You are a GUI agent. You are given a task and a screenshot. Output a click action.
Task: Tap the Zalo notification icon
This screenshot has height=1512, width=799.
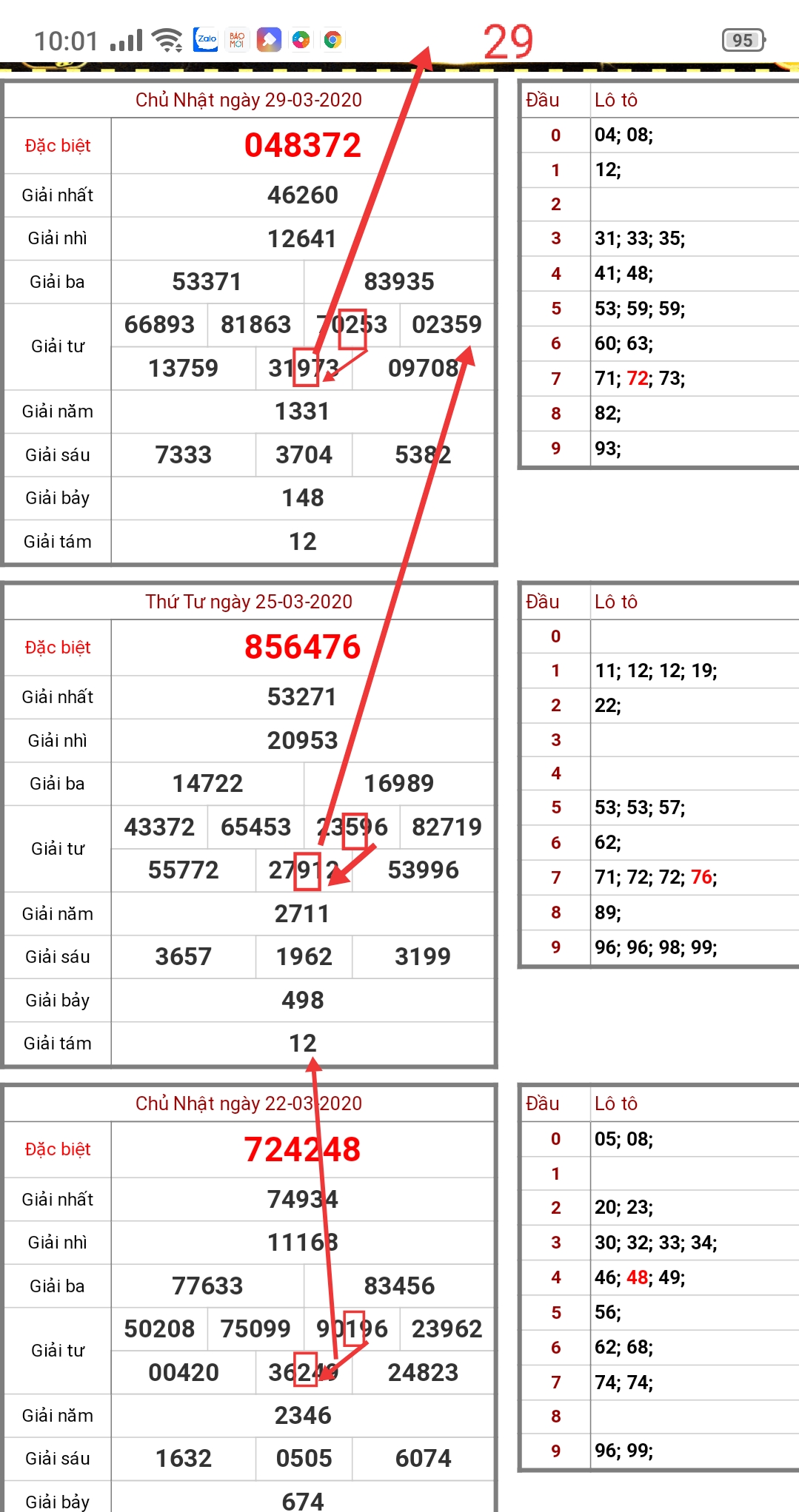pos(206,40)
